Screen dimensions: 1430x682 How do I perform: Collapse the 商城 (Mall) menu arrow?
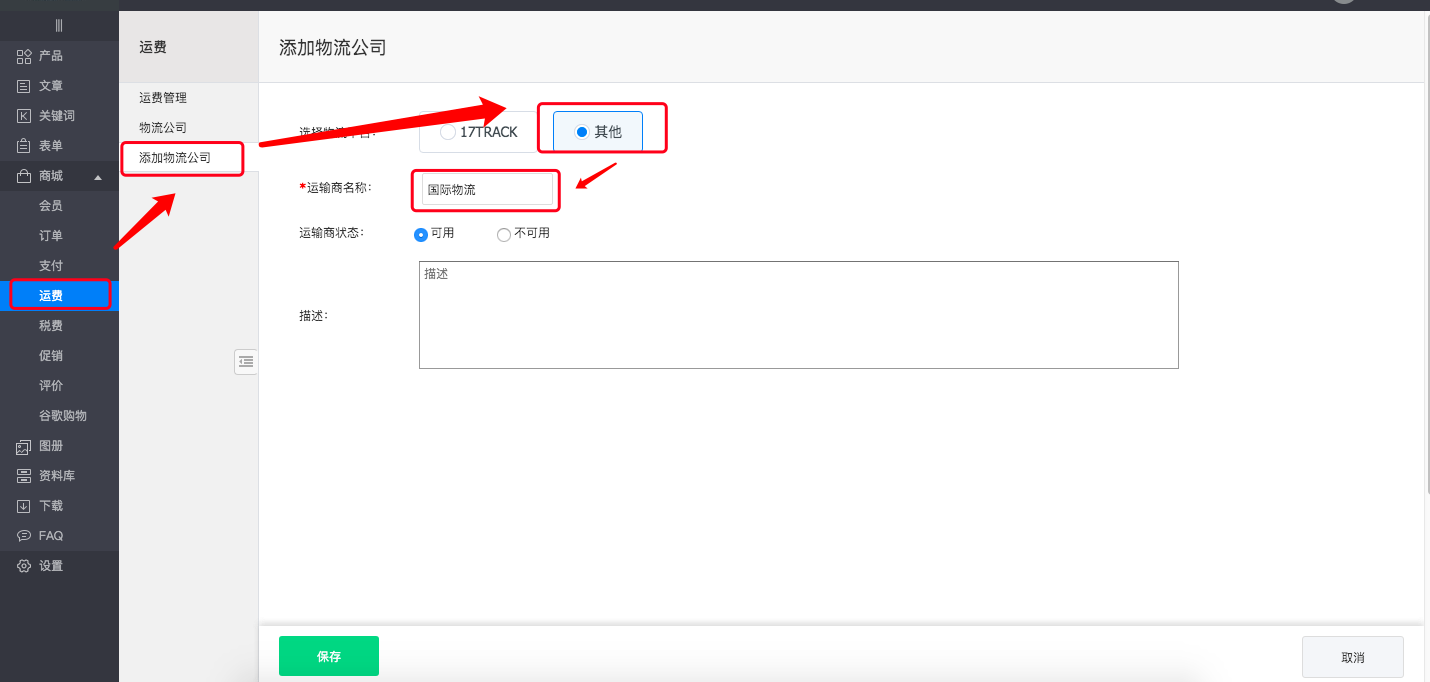[97, 177]
